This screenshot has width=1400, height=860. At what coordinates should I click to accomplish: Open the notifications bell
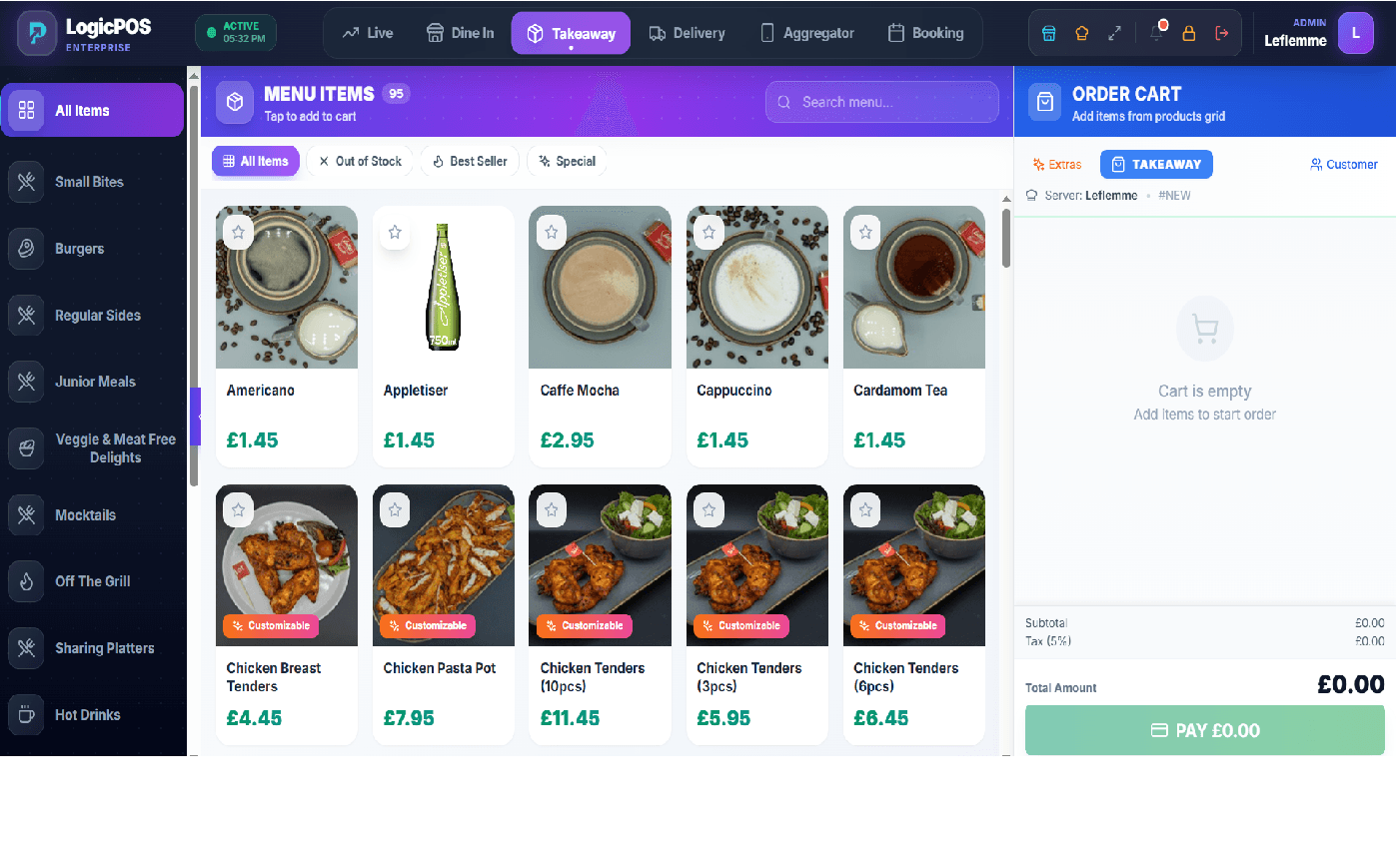pyautogui.click(x=1156, y=32)
